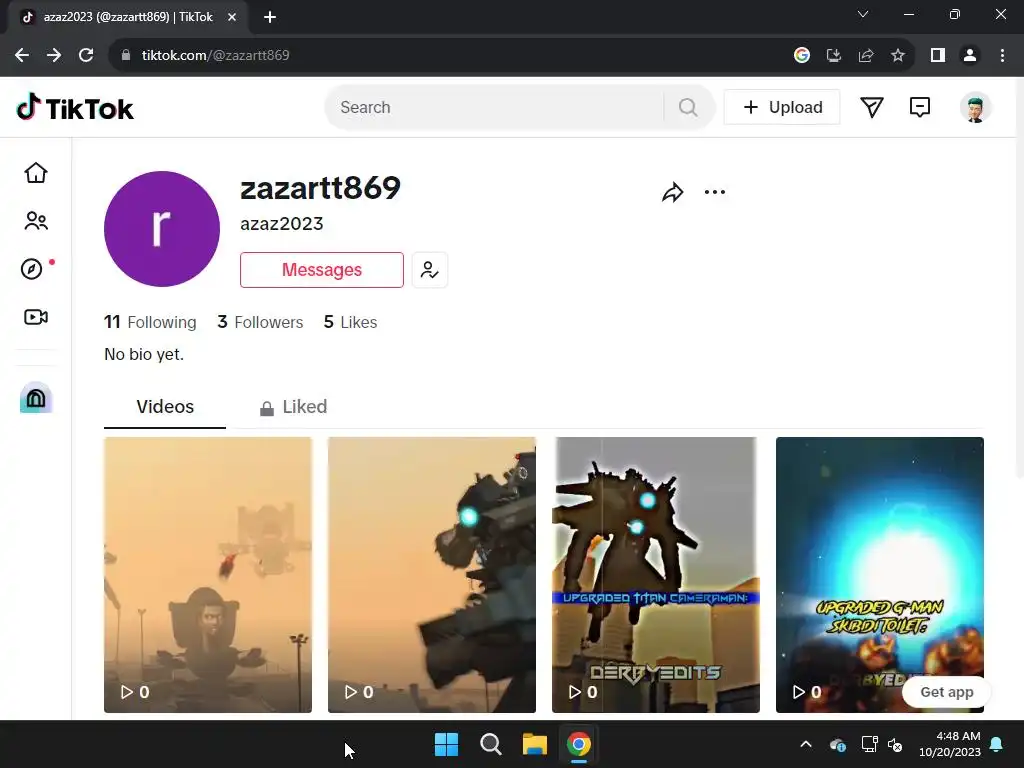
Task: Click the muted volume tray icon
Action: [x=895, y=744]
